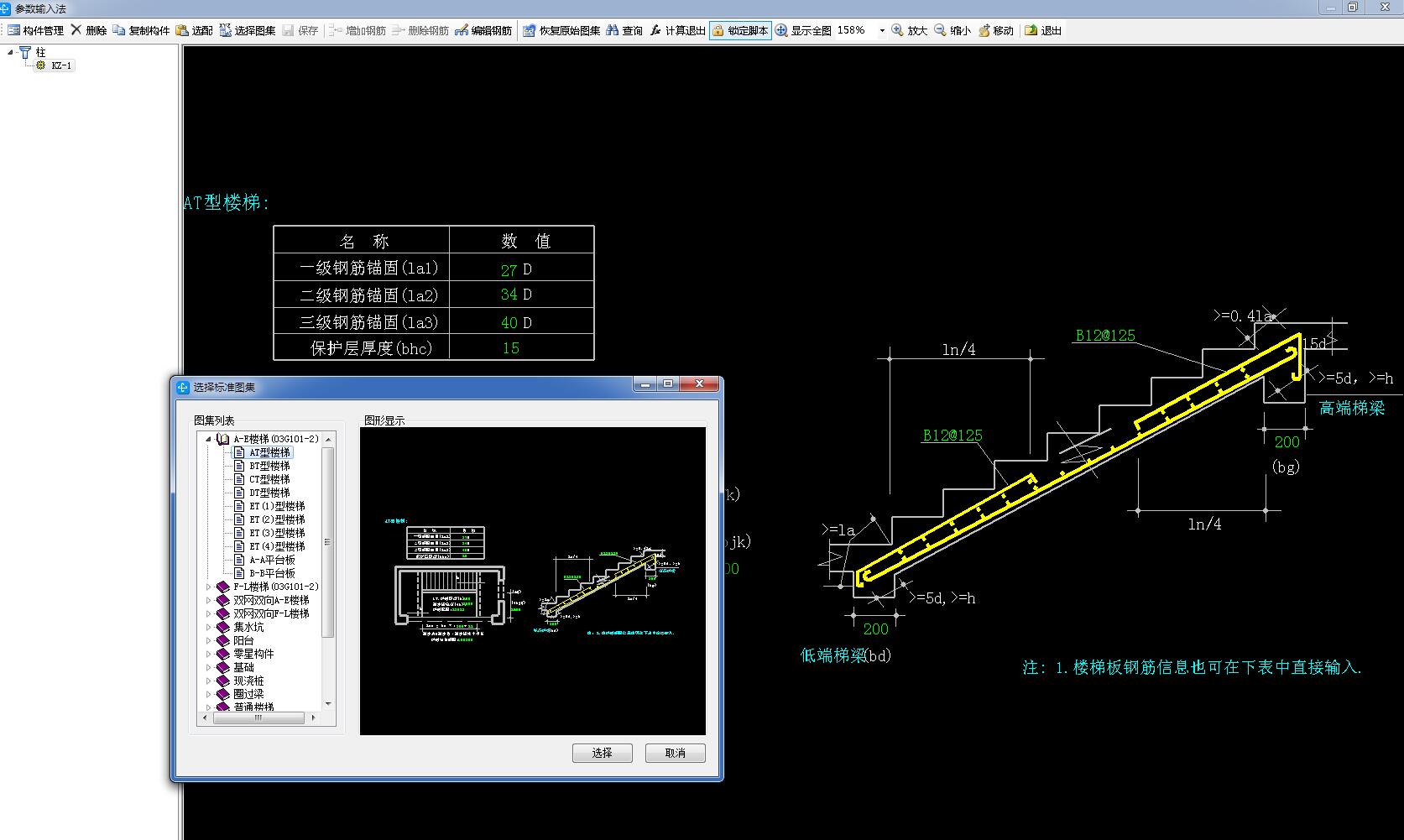This screenshot has width=1404, height=840.
Task: Click upper B12@125 rebar label
Action: (x=1105, y=336)
